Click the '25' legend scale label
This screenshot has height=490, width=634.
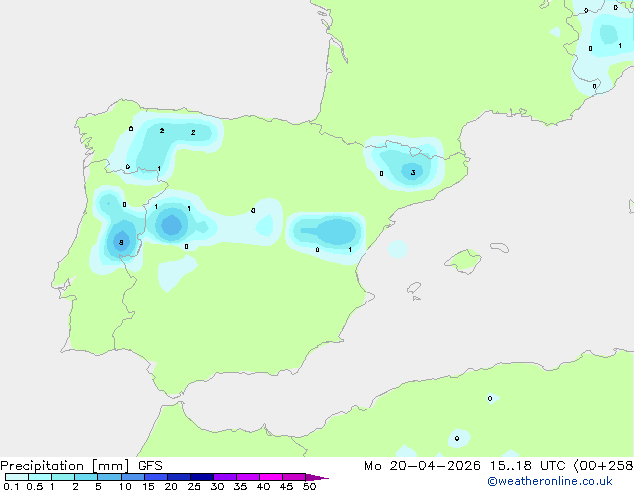coord(194,486)
